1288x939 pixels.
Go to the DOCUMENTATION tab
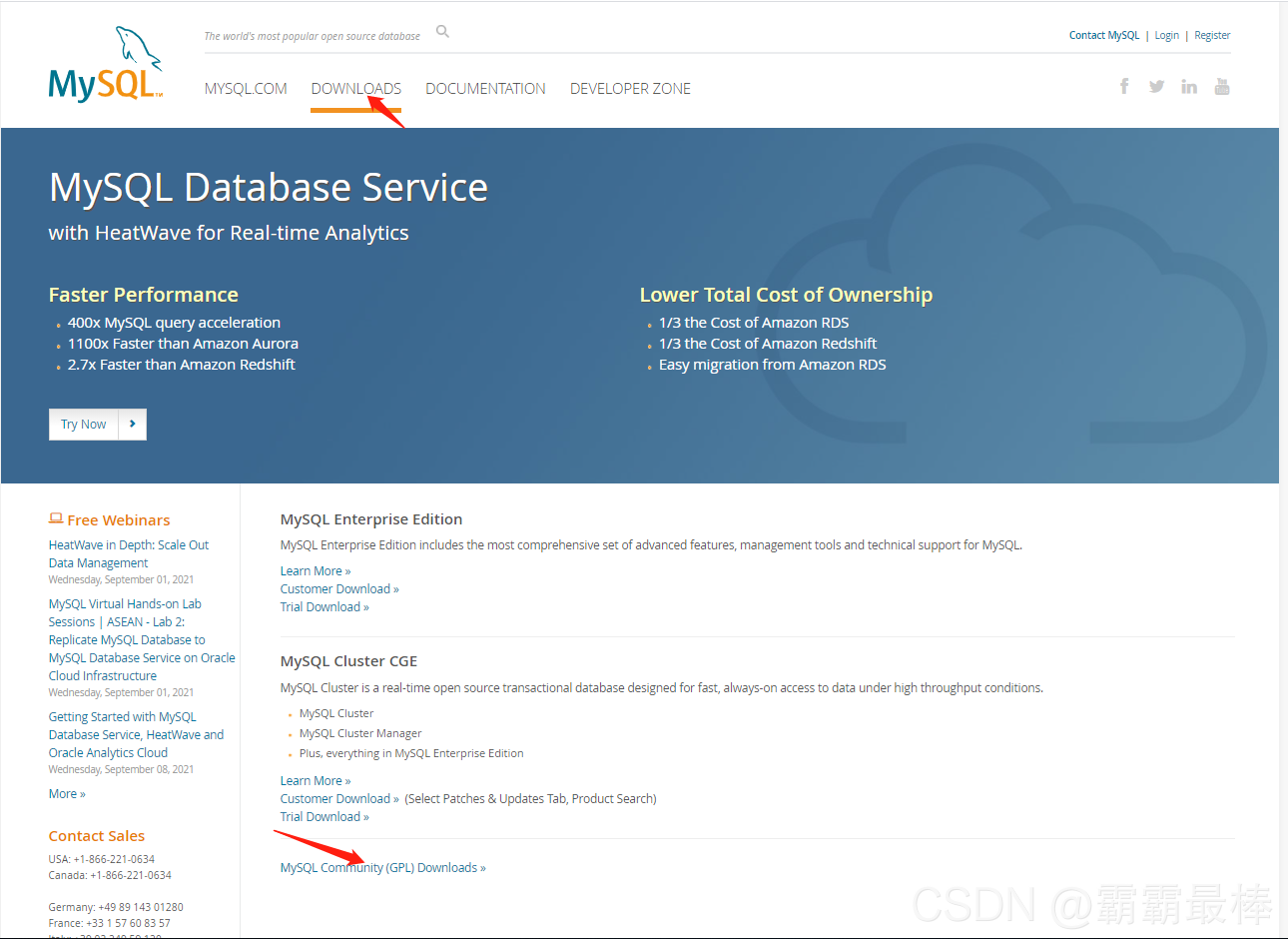pos(485,89)
